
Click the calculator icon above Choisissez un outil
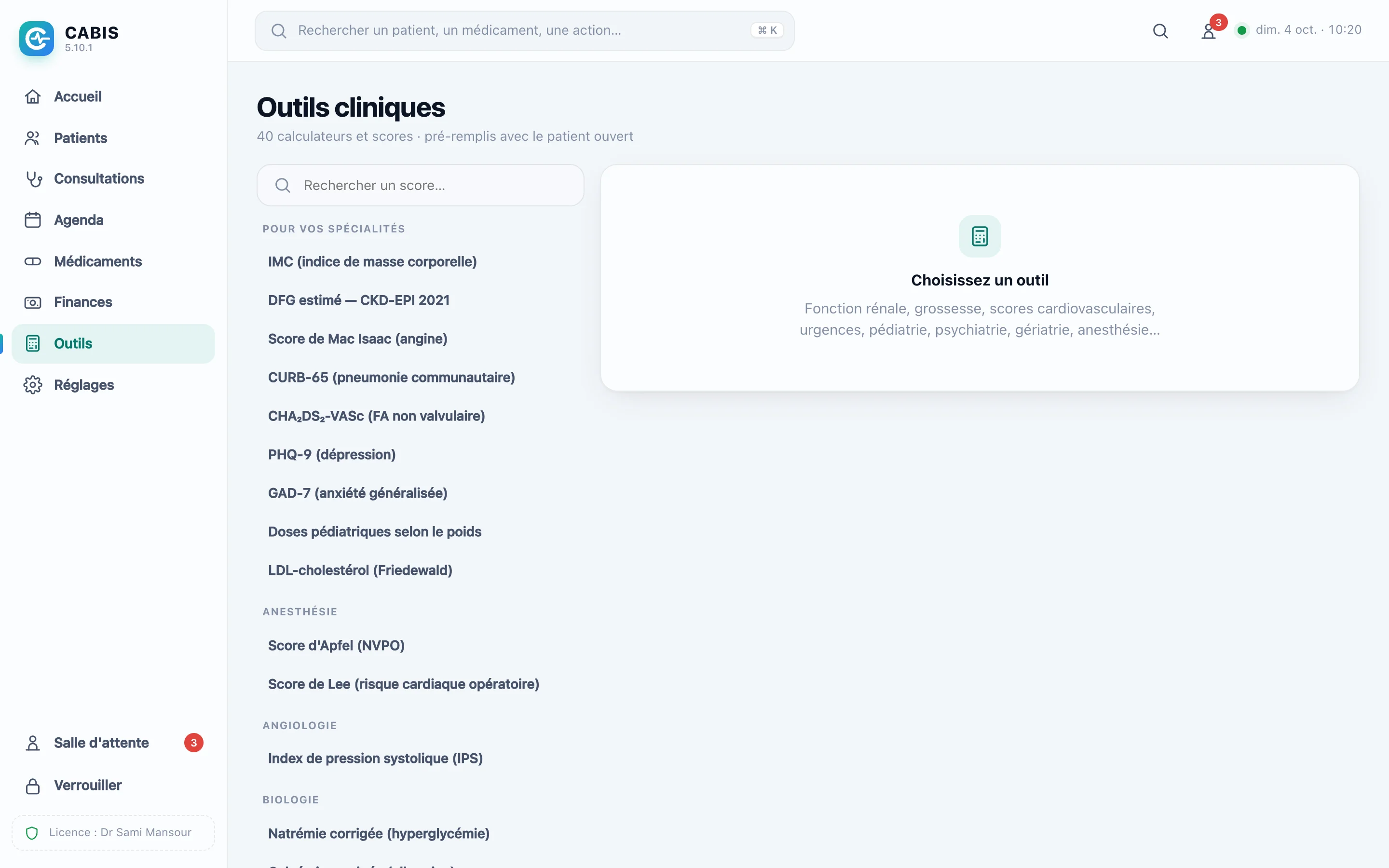pyautogui.click(x=979, y=236)
